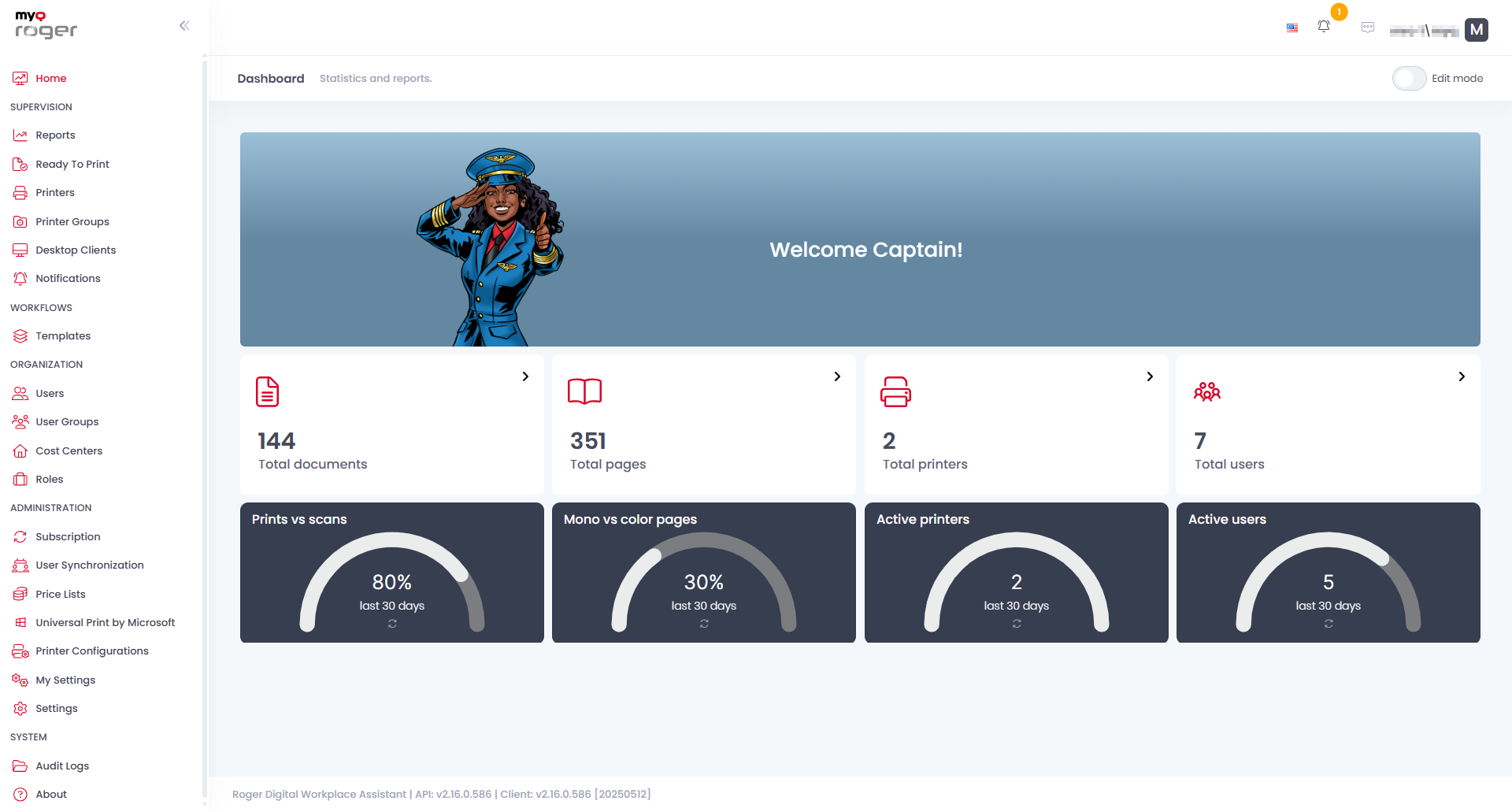Click the Active printers gauge showing 2
Image resolution: width=1512 pixels, height=812 pixels.
1017,583
